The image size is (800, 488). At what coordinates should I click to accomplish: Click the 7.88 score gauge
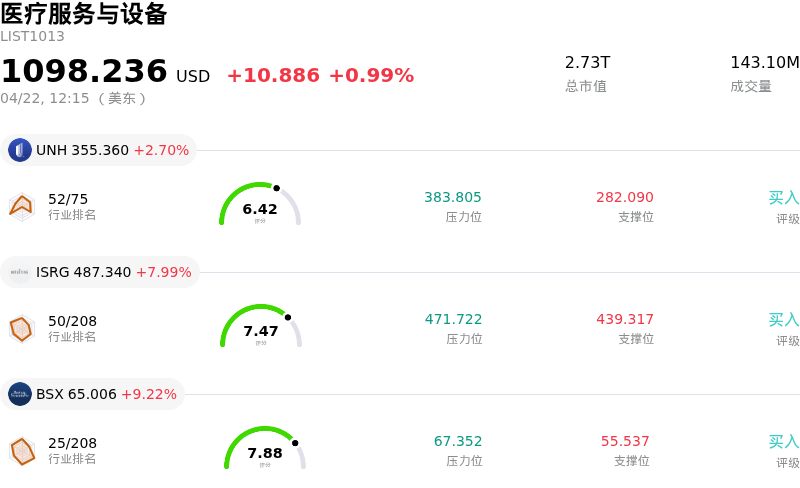[265, 450]
